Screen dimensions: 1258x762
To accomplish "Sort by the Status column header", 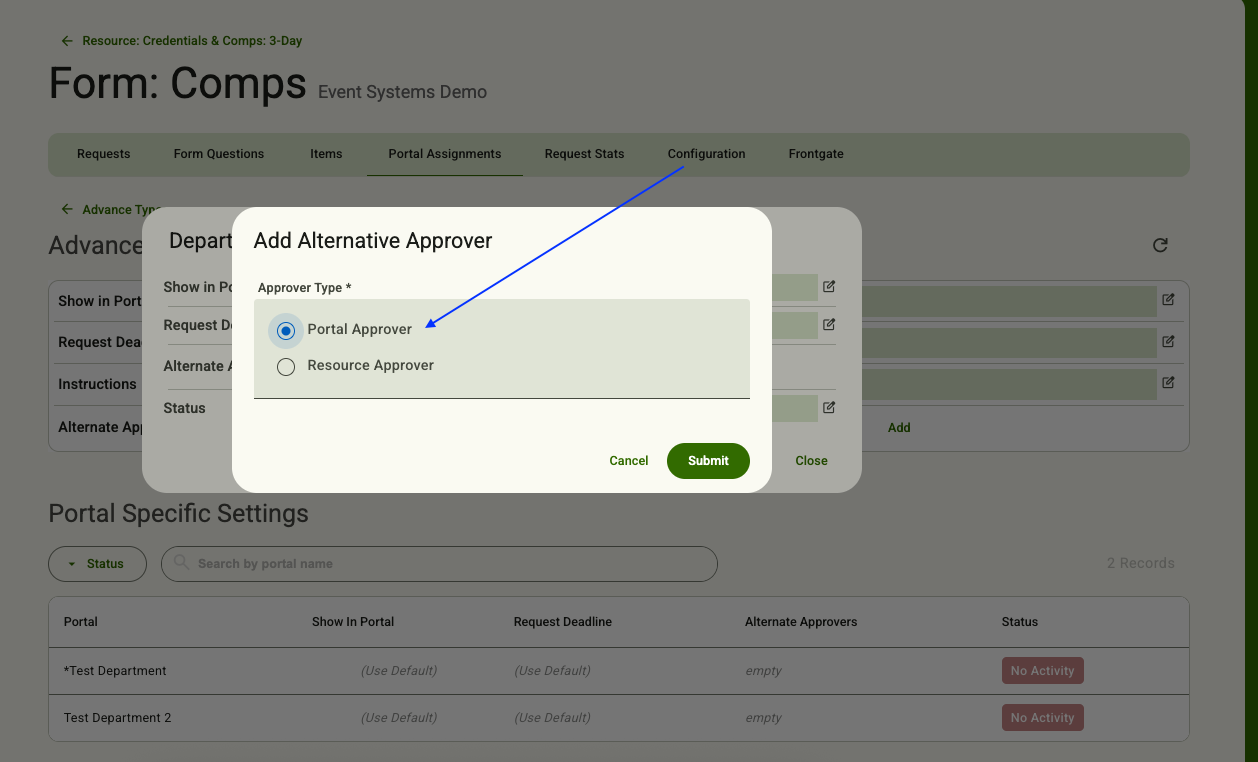I will click(x=1020, y=622).
